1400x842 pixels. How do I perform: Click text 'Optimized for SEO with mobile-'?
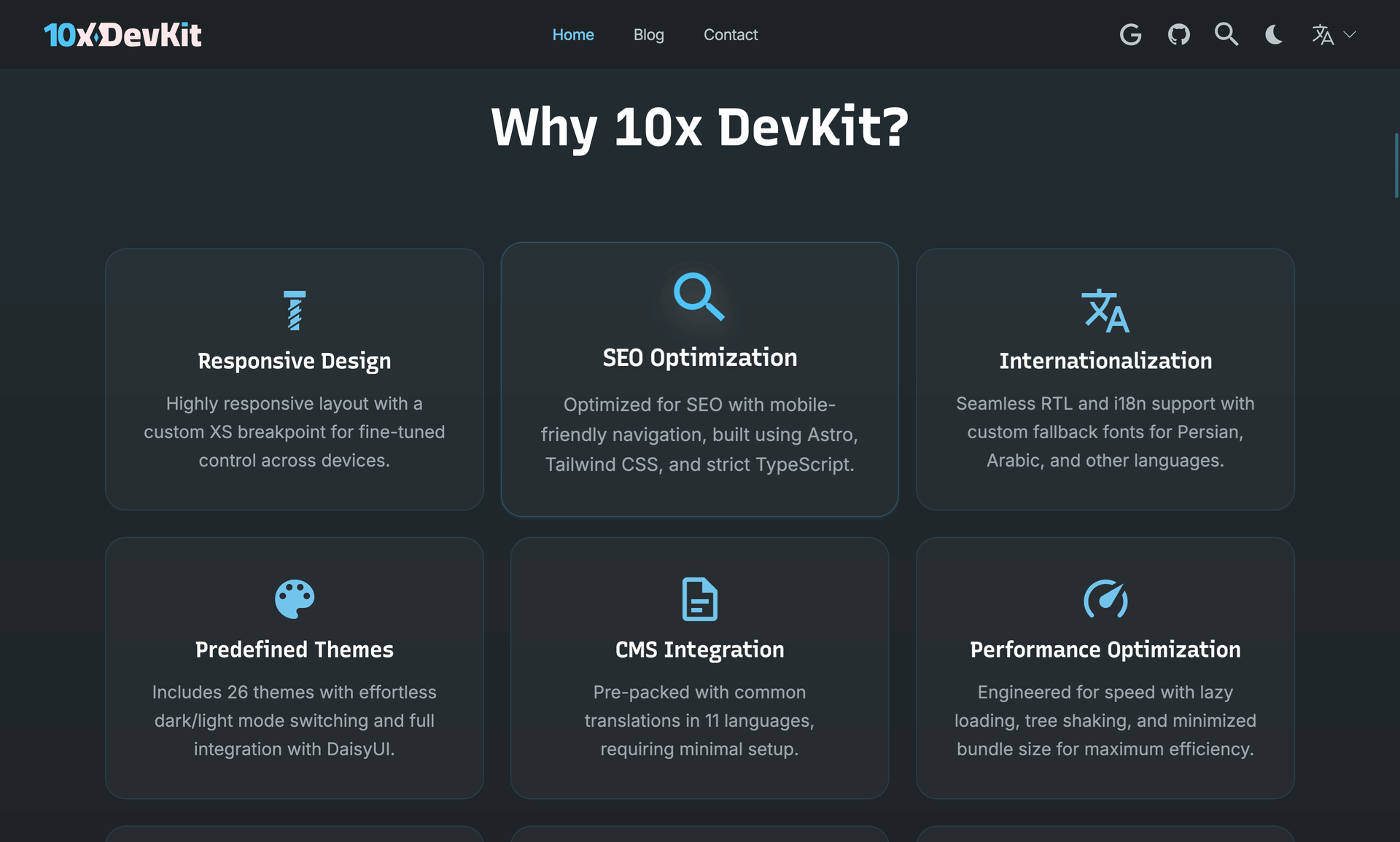tap(699, 405)
